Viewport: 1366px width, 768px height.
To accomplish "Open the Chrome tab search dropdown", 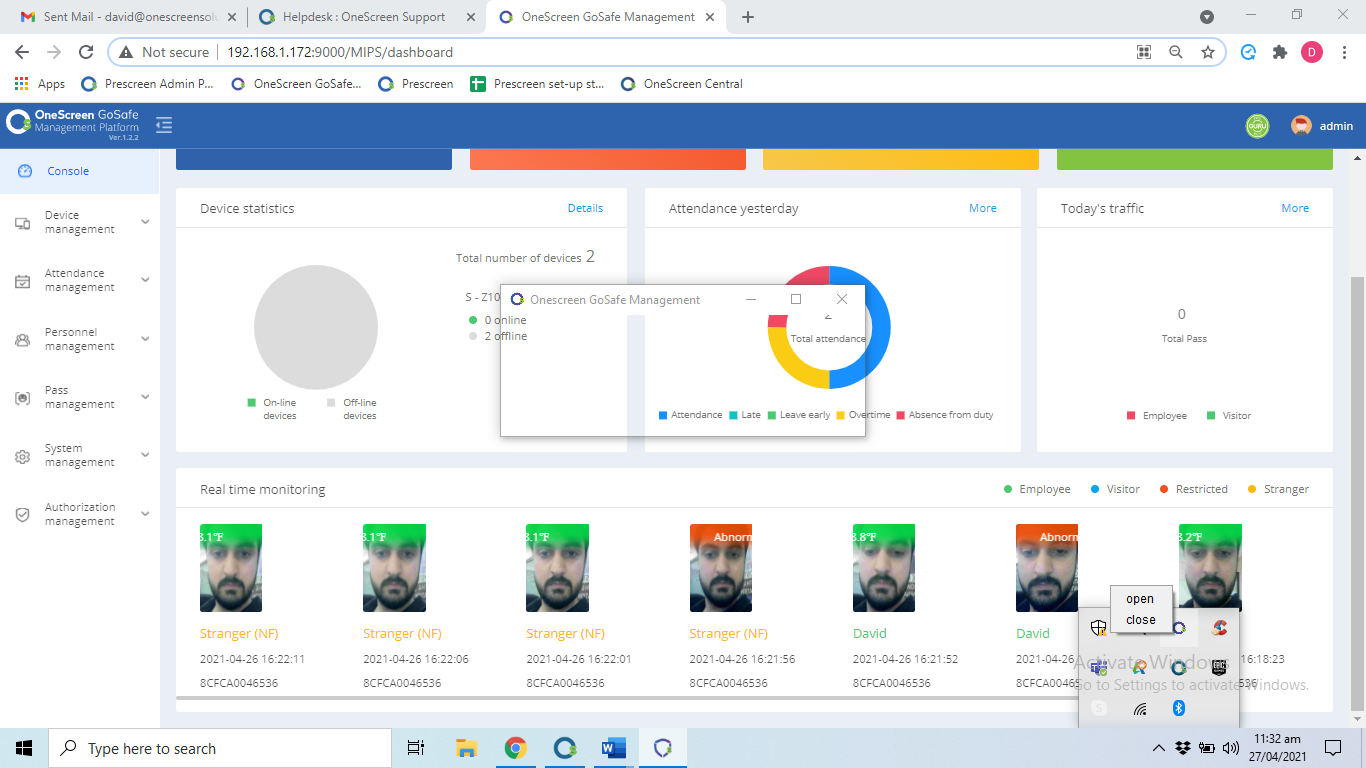I will (x=1207, y=17).
